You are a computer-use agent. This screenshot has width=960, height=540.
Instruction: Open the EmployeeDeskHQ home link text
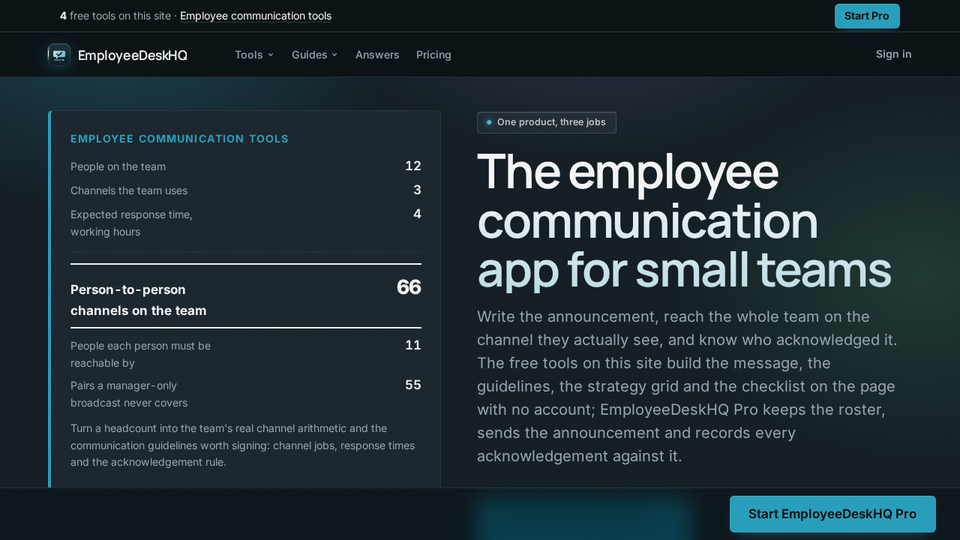[132, 55]
